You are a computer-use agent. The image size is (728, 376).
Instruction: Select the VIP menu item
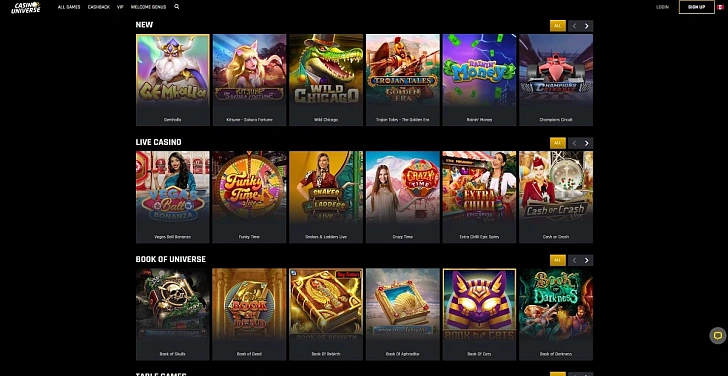pyautogui.click(x=120, y=7)
